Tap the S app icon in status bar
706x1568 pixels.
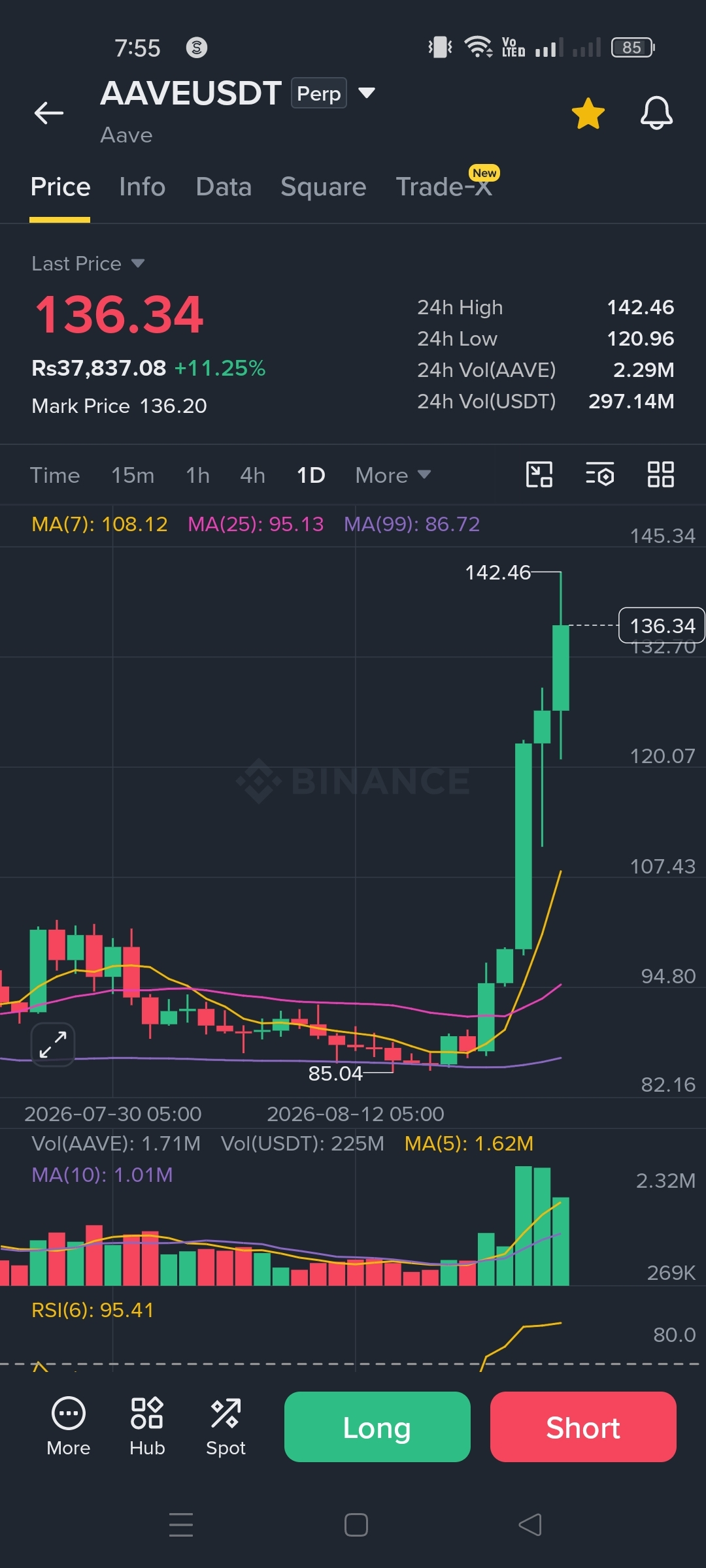196,48
